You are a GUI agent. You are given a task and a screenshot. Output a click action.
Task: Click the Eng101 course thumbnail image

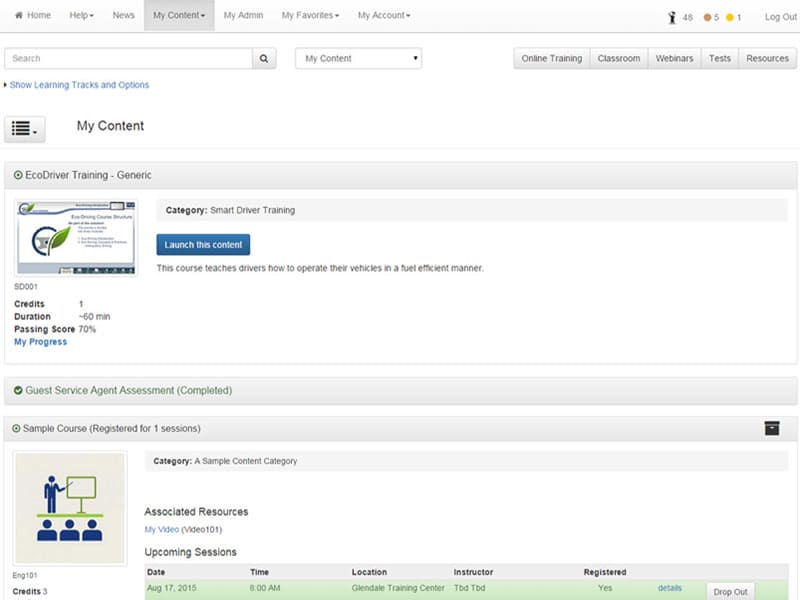point(69,508)
